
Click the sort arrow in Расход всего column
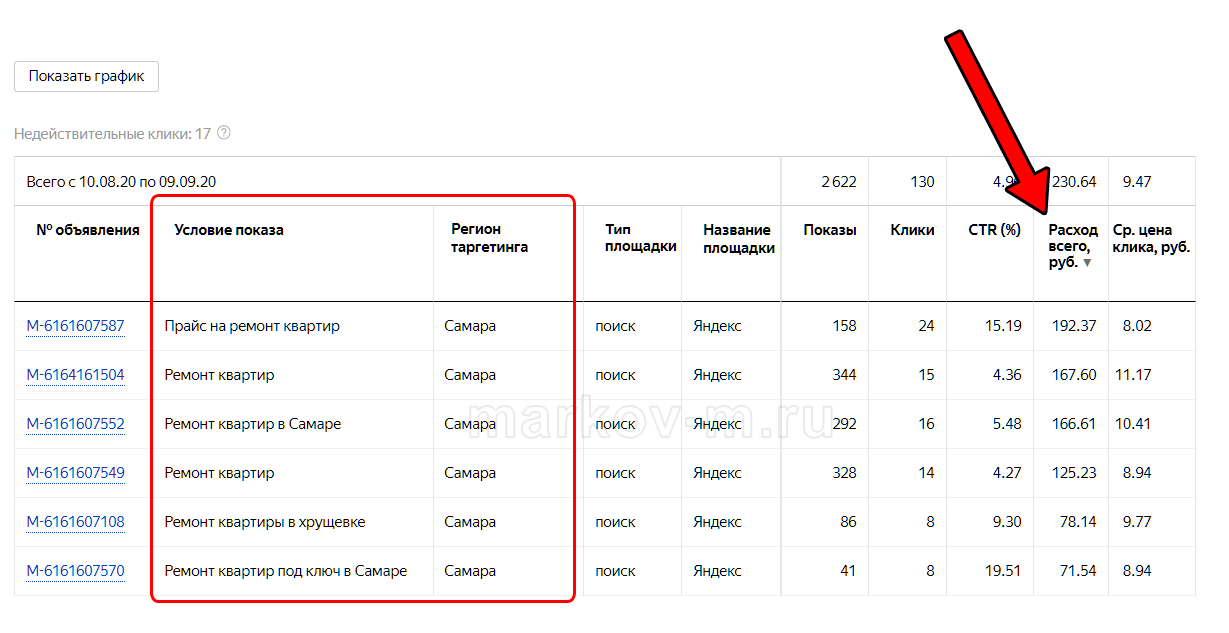pyautogui.click(x=1087, y=263)
